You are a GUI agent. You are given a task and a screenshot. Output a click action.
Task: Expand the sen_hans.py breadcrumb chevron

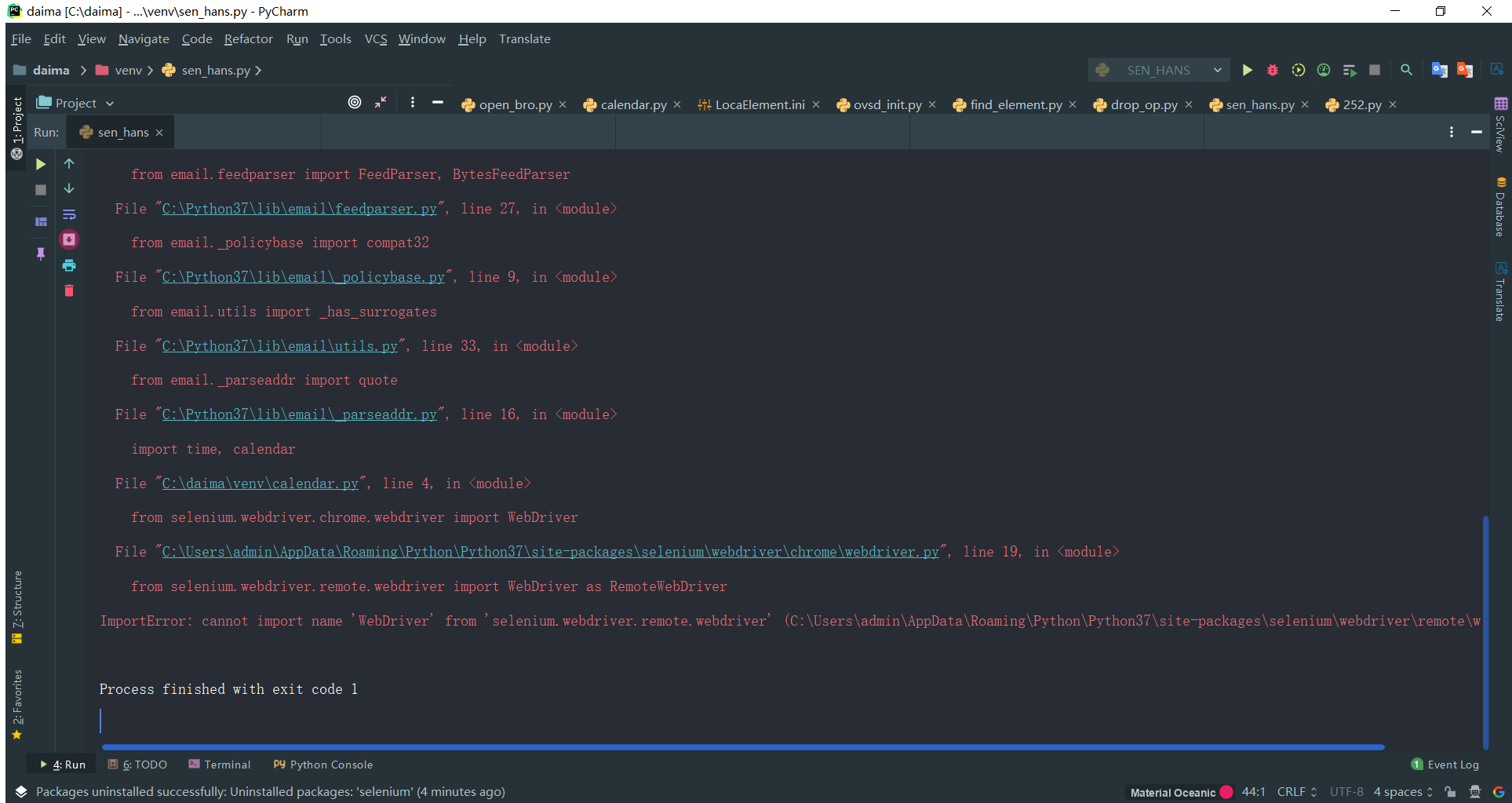pos(258,70)
